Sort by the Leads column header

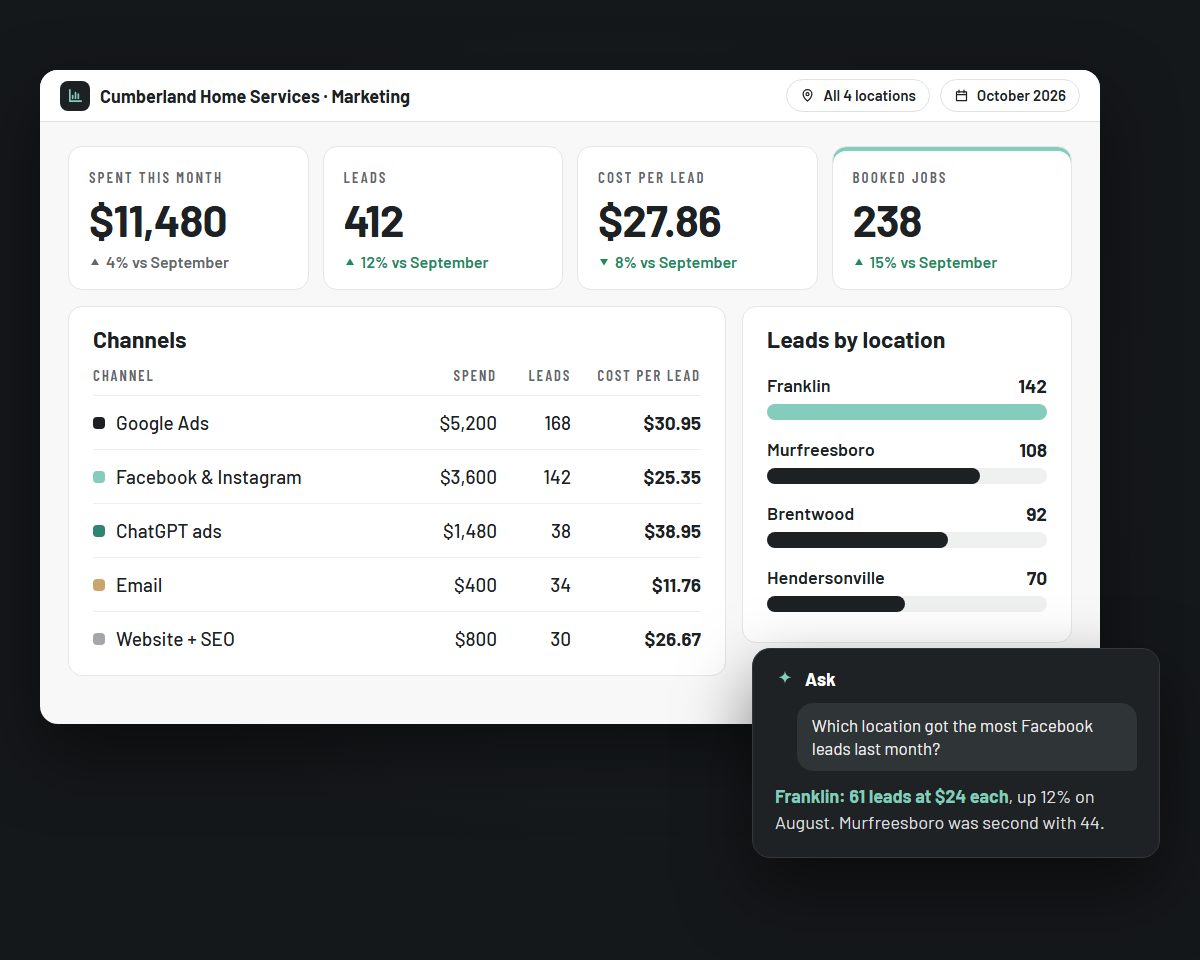click(x=550, y=376)
